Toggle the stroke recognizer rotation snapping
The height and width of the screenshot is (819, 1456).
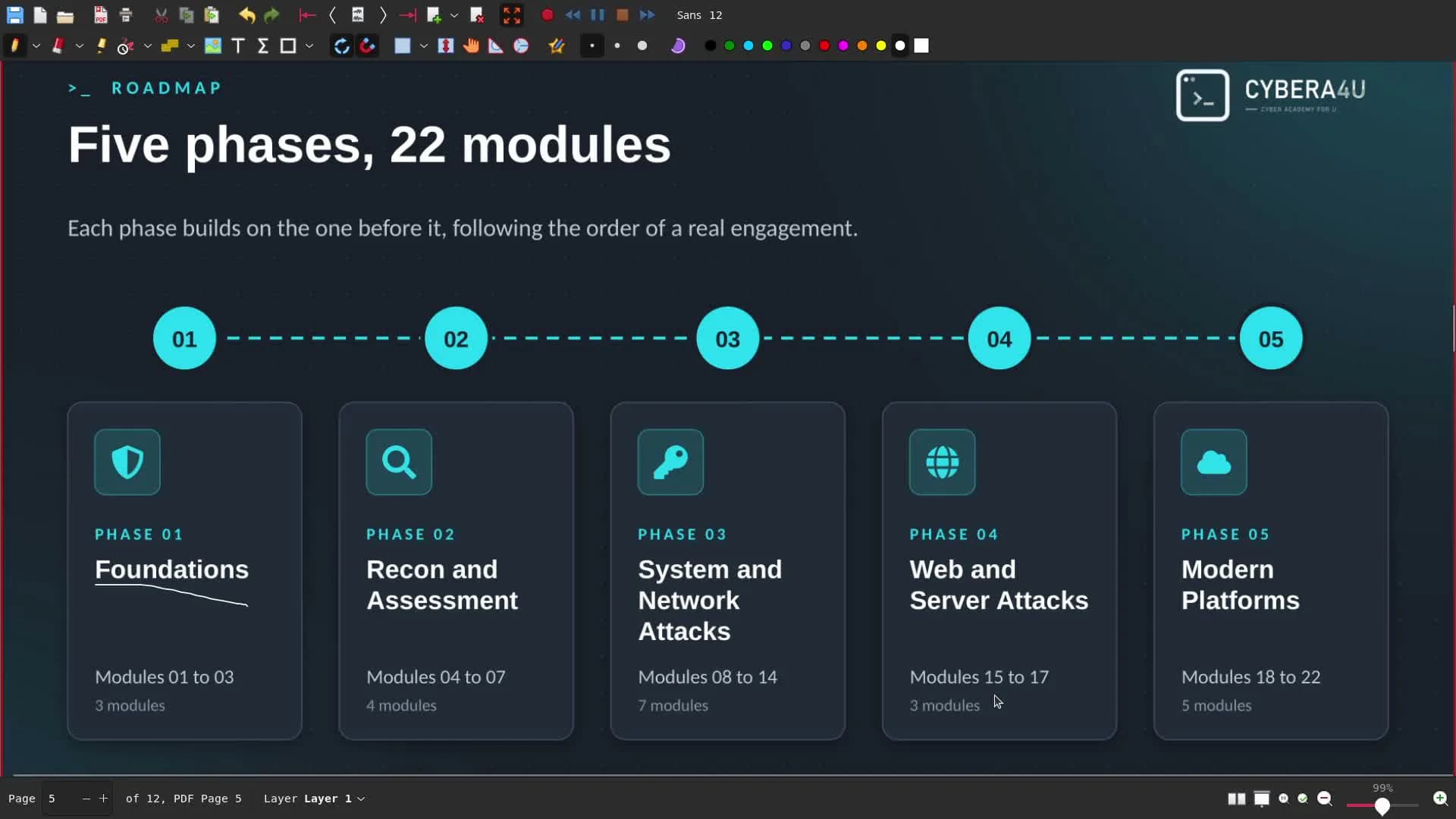click(x=342, y=46)
